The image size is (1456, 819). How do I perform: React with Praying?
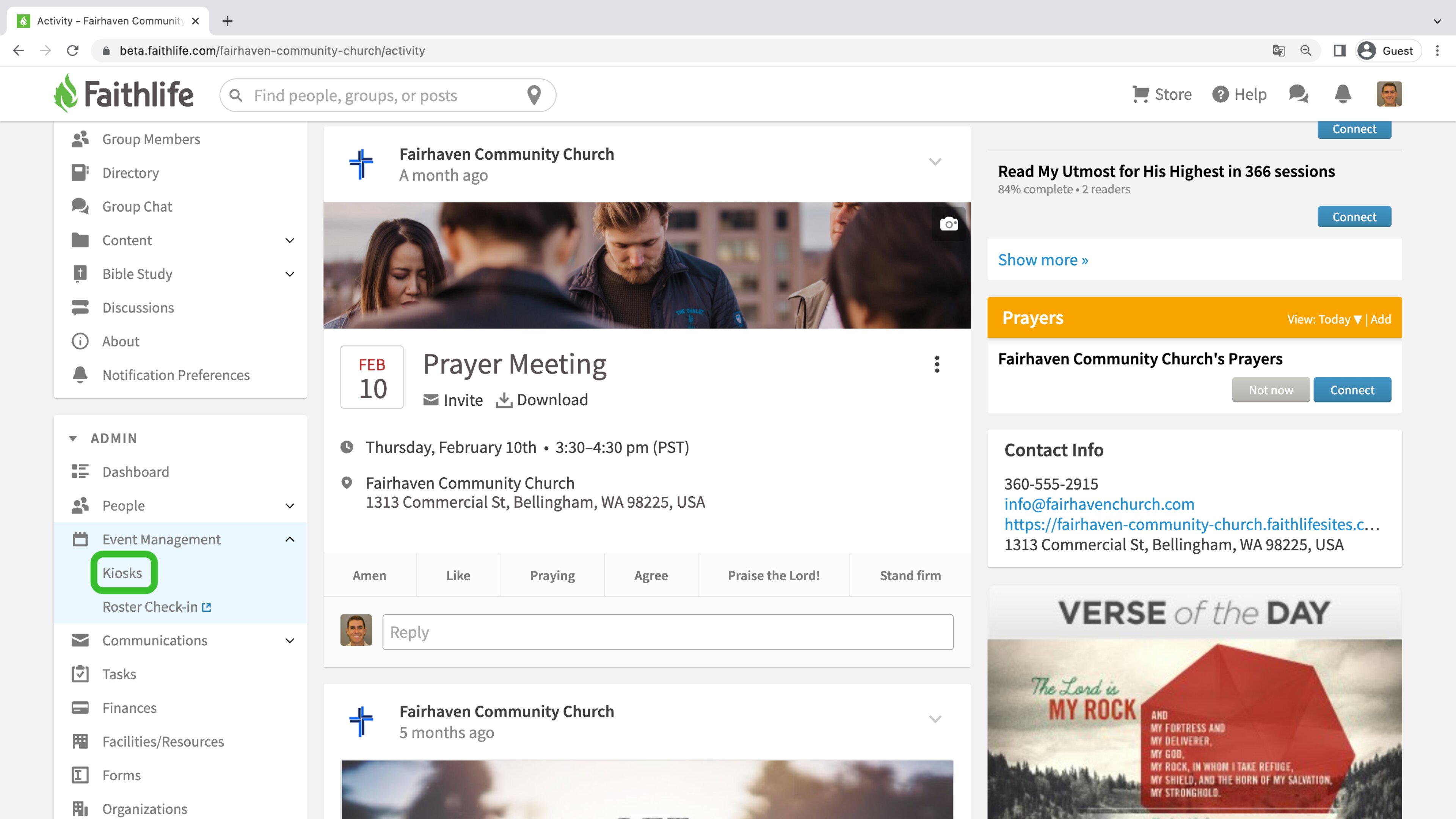click(x=552, y=576)
